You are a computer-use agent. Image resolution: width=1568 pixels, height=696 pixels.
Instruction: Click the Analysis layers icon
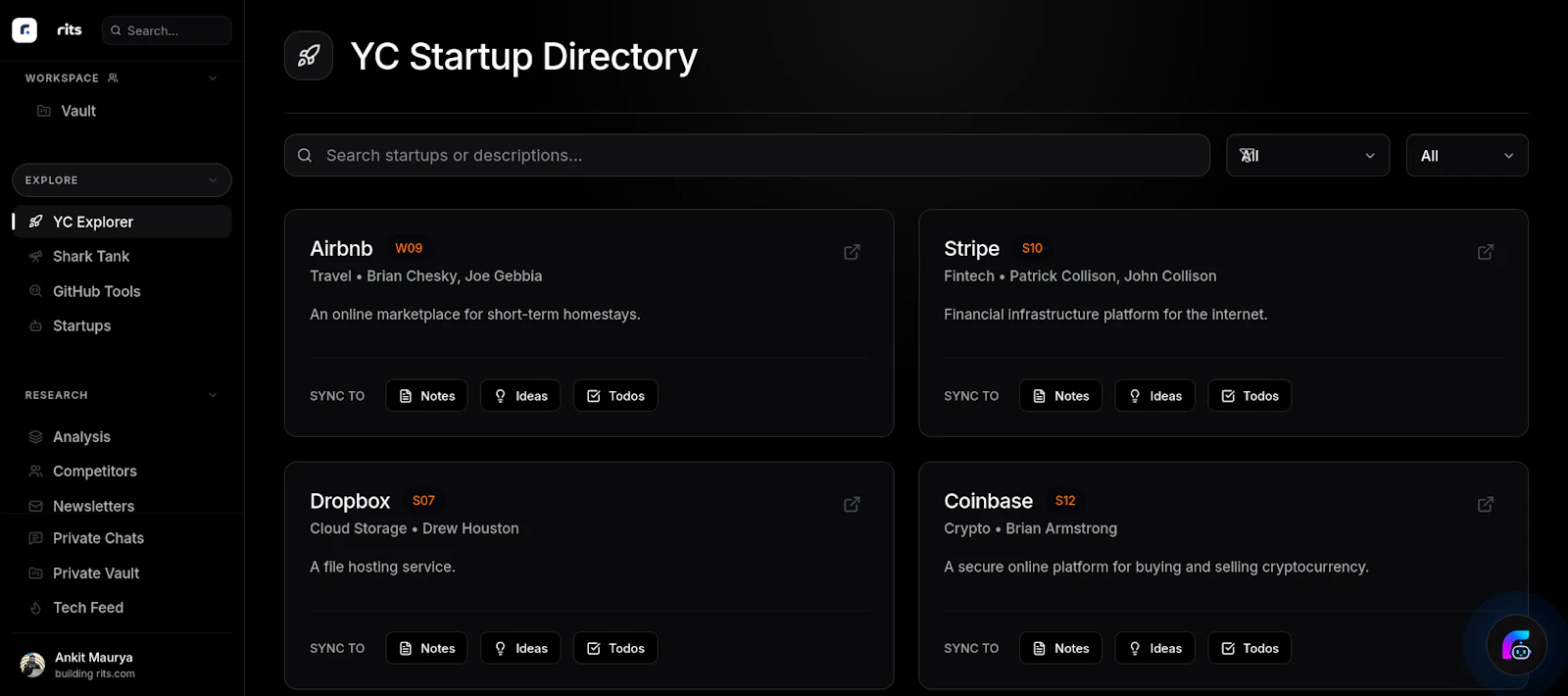tap(36, 436)
